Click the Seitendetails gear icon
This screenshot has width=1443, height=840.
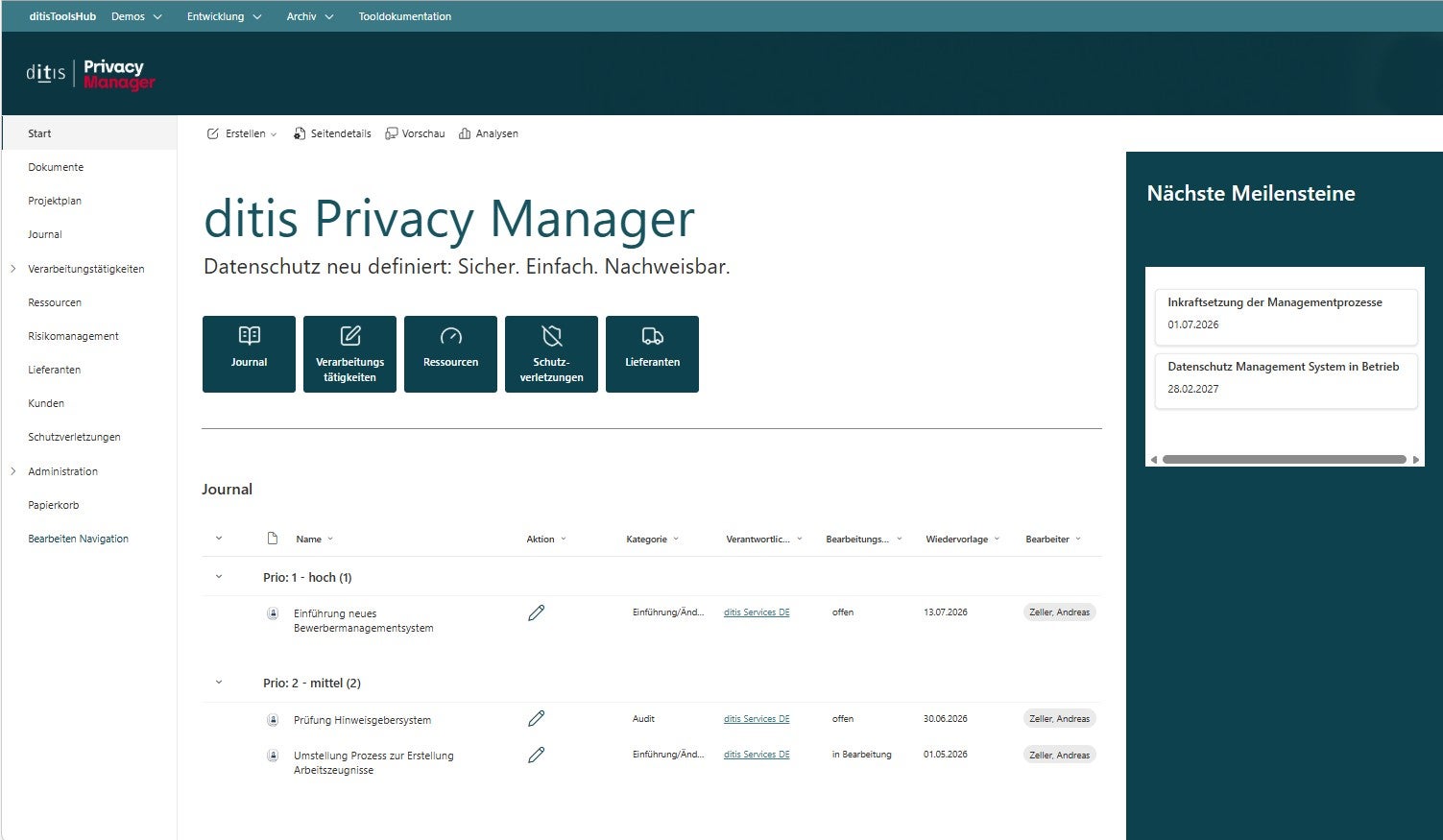[300, 133]
